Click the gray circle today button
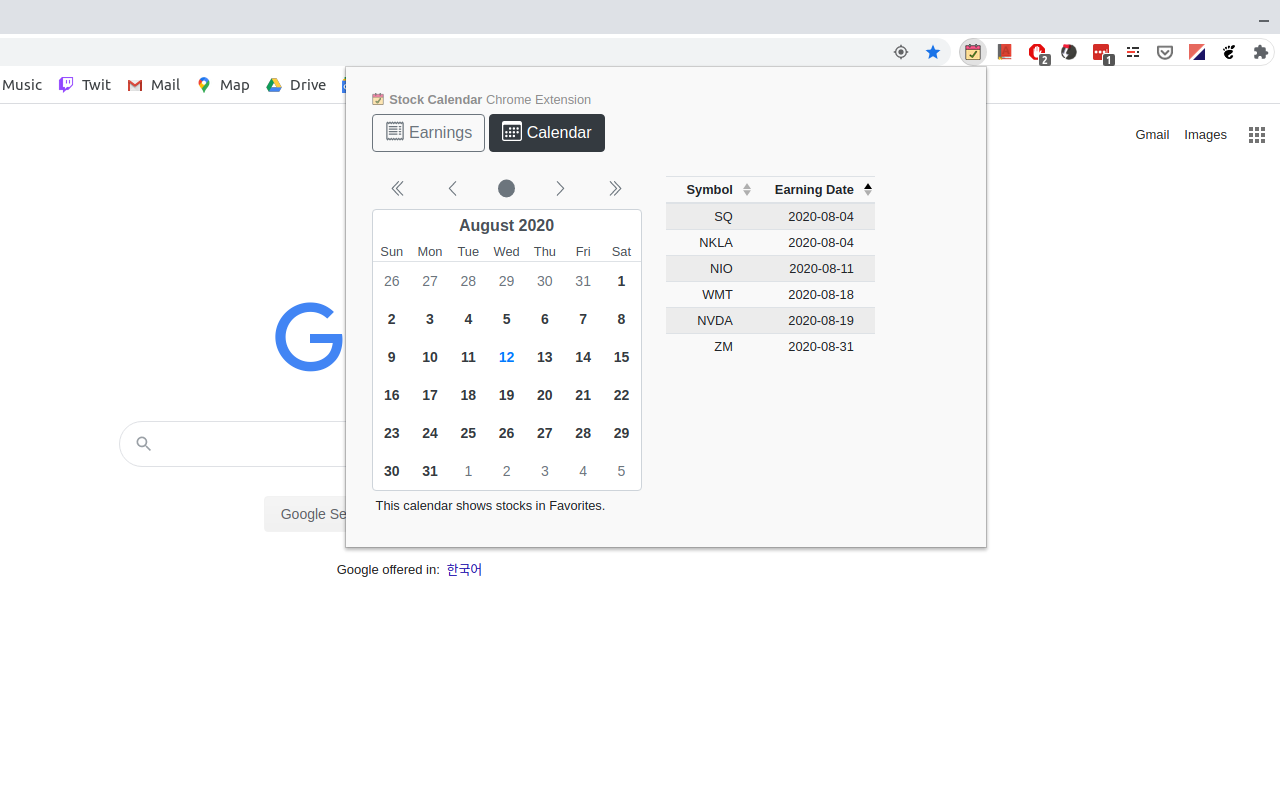1280x800 pixels. pyautogui.click(x=506, y=188)
